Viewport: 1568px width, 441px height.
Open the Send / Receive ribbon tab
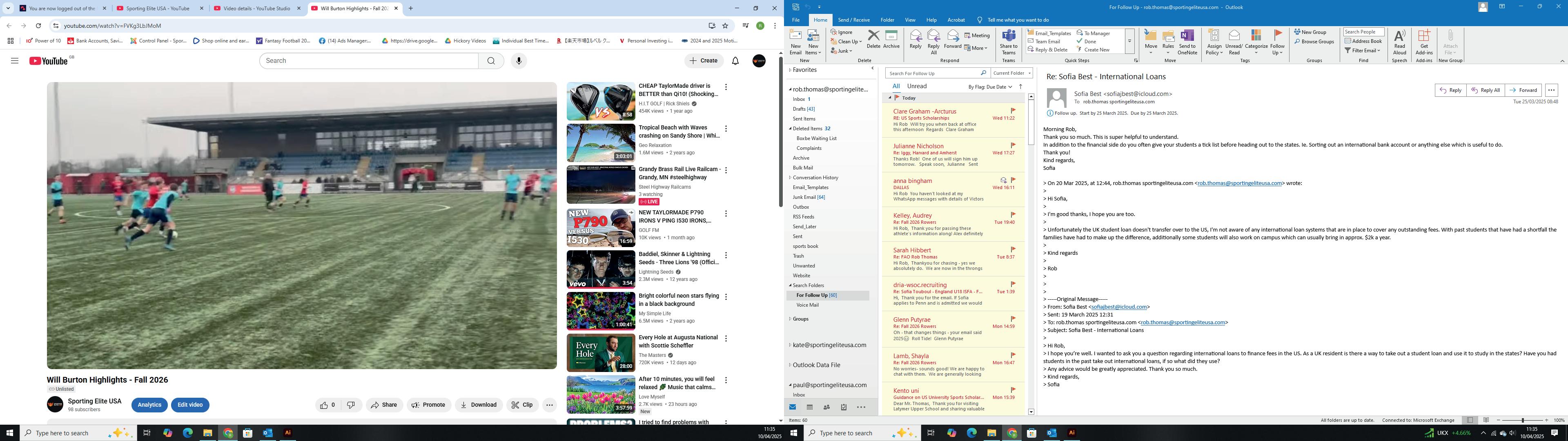853,20
